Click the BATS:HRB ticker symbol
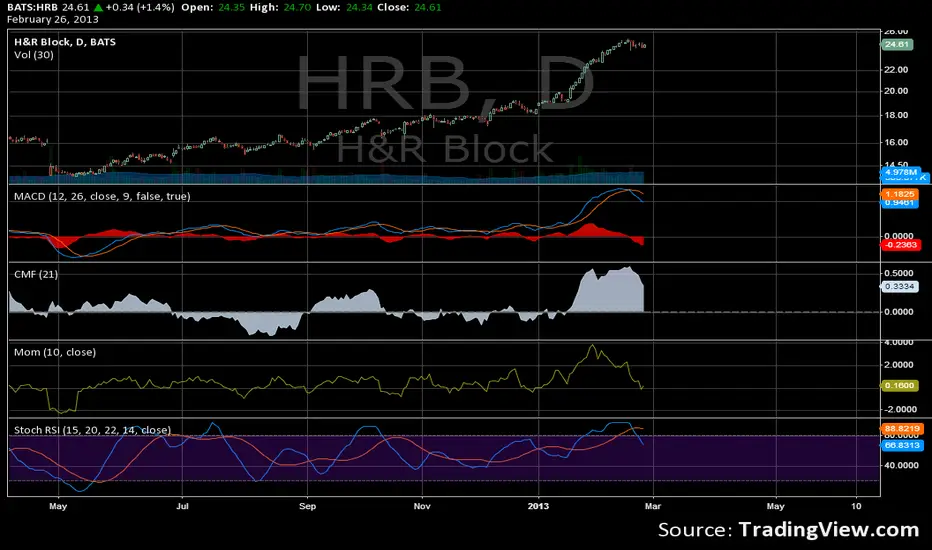This screenshot has height=550, width=932. pos(33,7)
